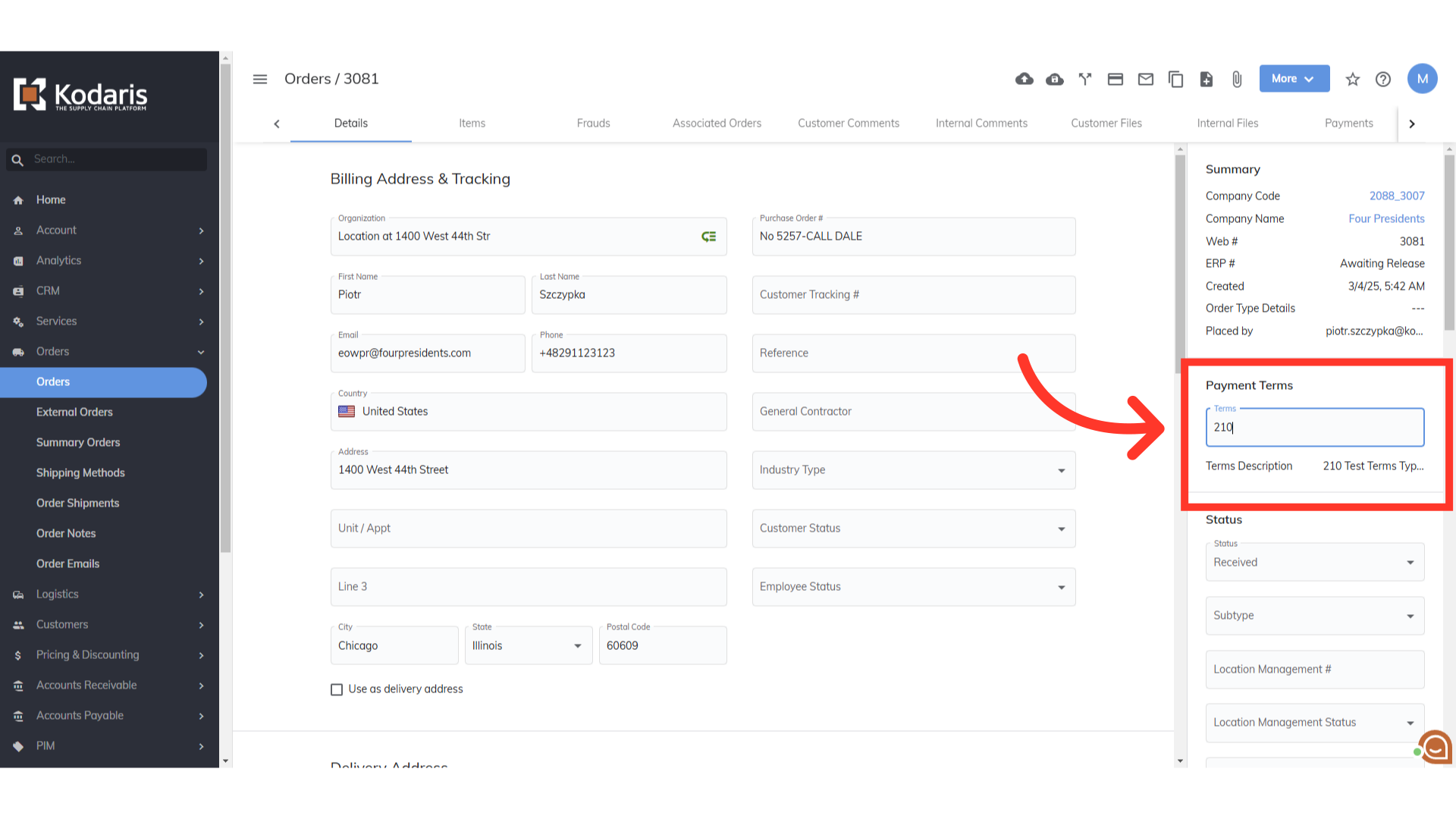The height and width of the screenshot is (819, 1456).
Task: Click the add document icon
Action: 1207,79
